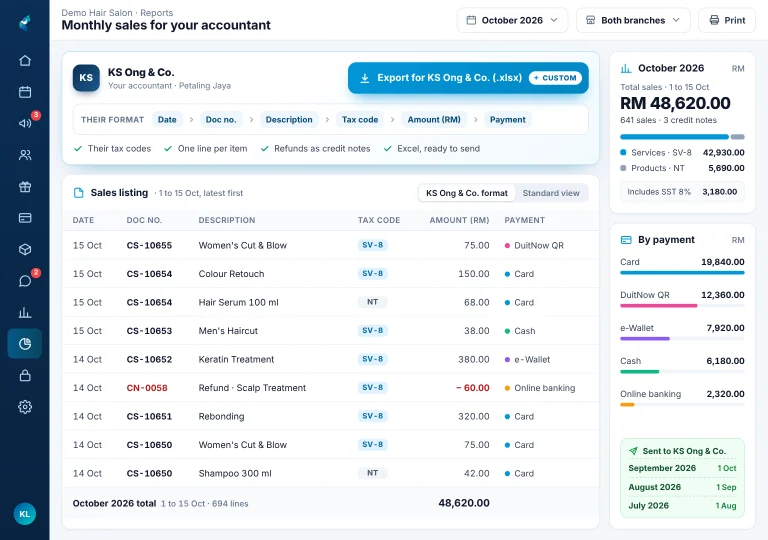
Task: Click the Shampoo 300 ml description
Action: click(235, 474)
